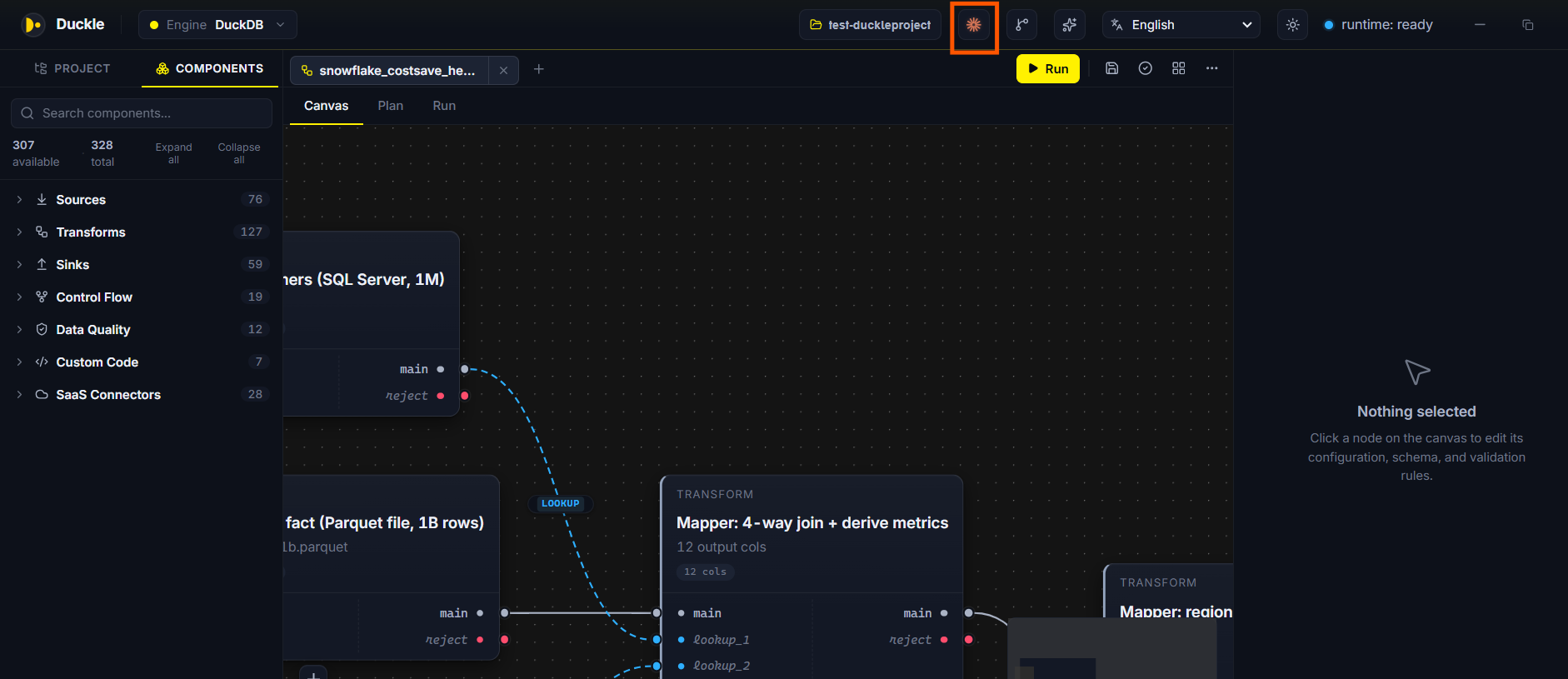Click the test-duckleproject project button
The image size is (1568, 679).
pyautogui.click(x=870, y=25)
